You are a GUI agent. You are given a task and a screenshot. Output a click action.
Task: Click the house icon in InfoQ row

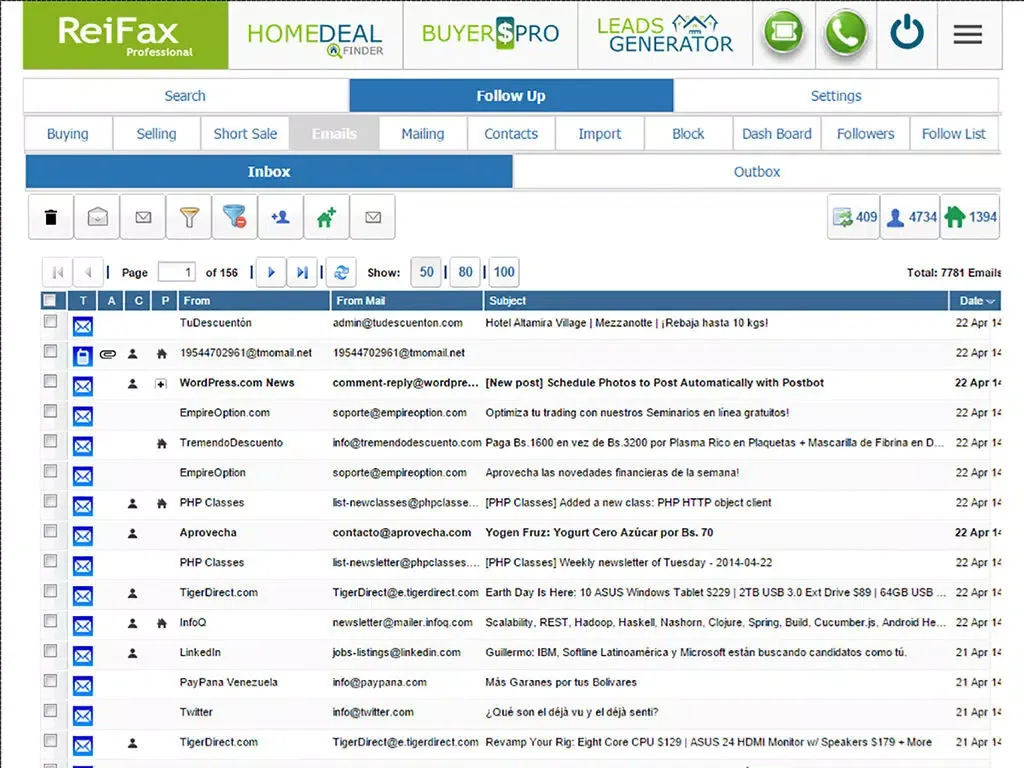[162, 624]
